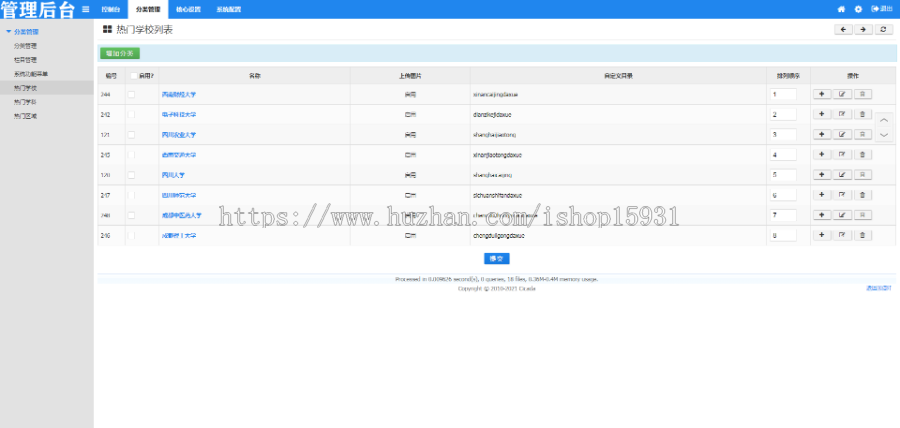
Task: Open the 核心设置 tab
Action: click(188, 9)
